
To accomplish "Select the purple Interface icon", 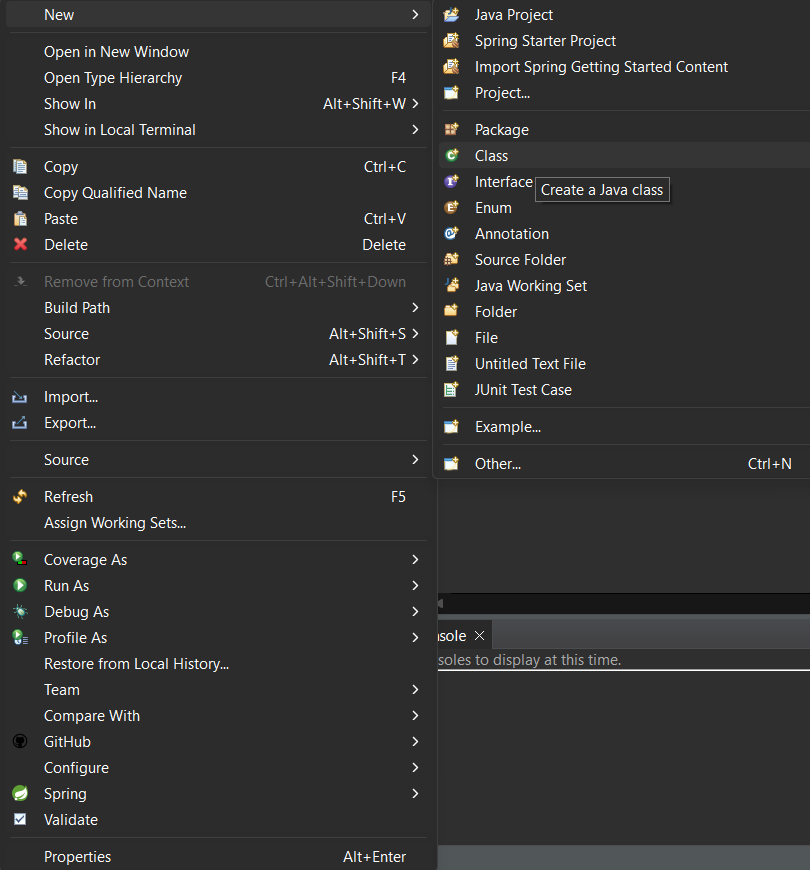I will point(451,181).
